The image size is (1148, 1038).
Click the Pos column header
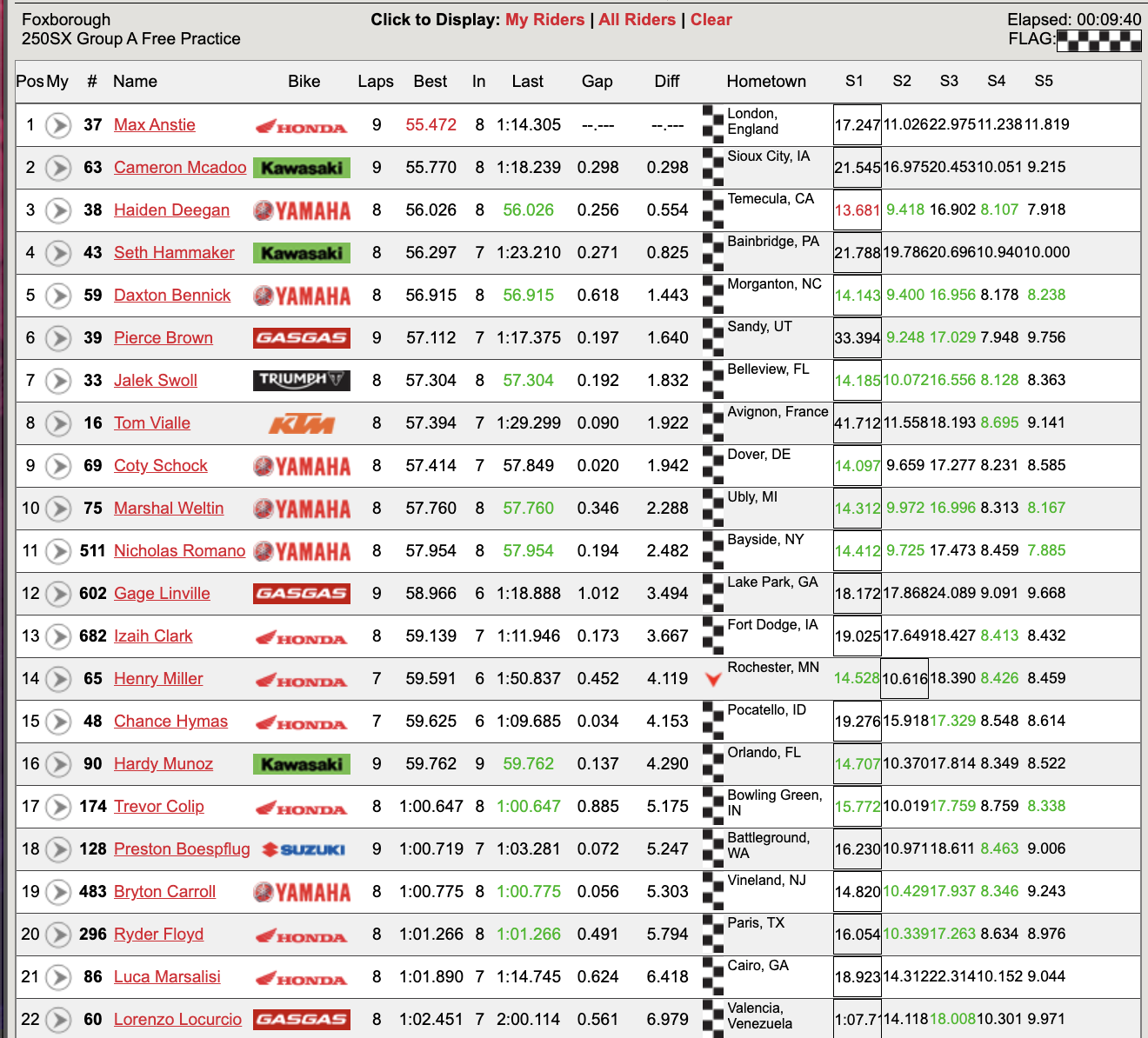(x=29, y=81)
